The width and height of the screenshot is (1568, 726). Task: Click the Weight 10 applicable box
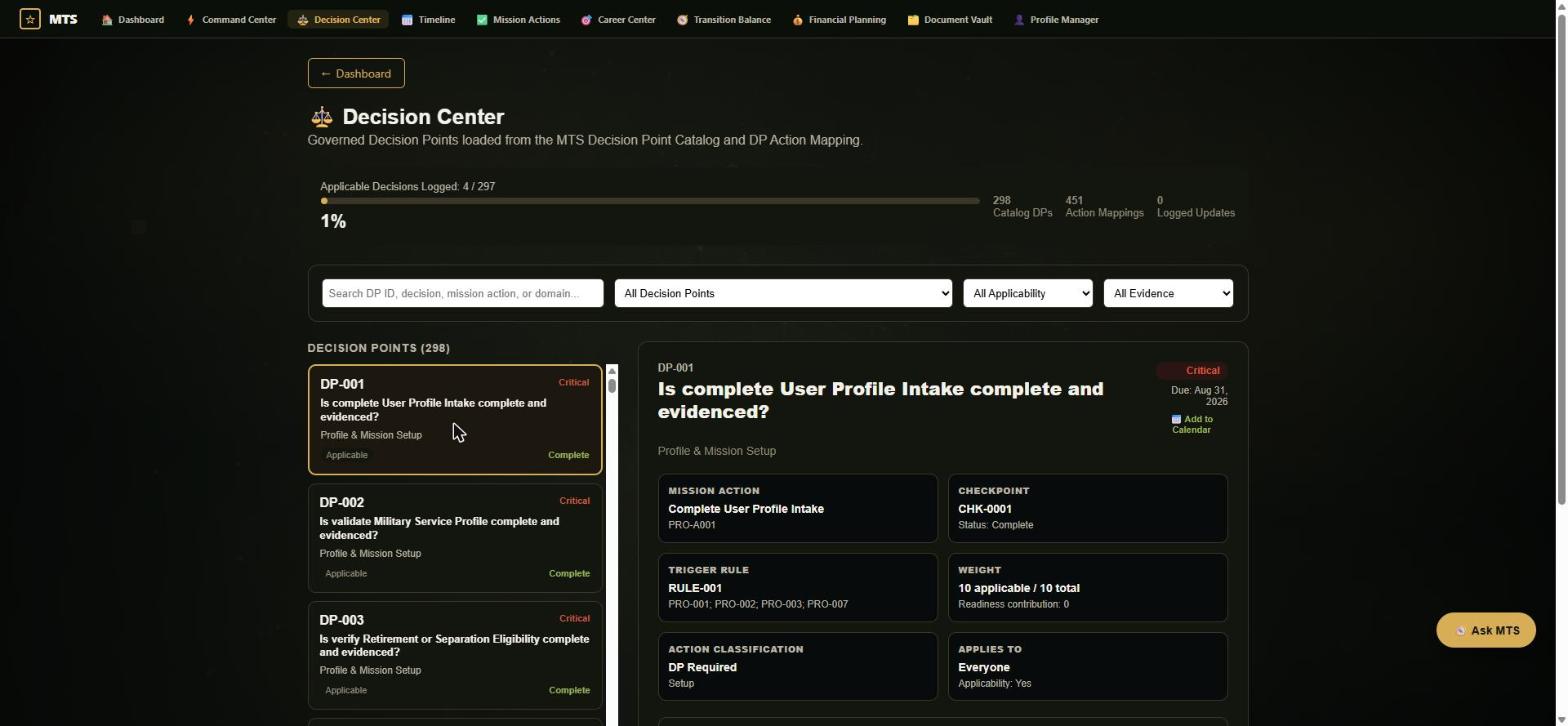[x=1088, y=588]
